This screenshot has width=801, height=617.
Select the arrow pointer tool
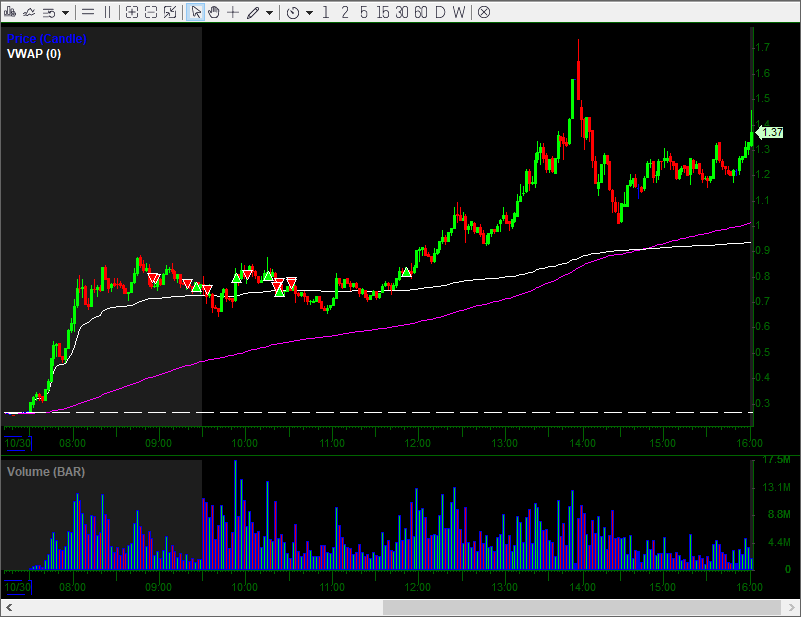coord(195,12)
